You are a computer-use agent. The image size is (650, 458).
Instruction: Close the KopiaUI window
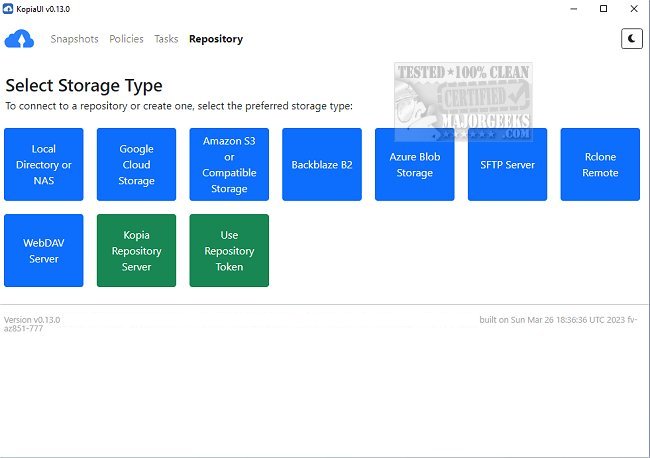(x=633, y=9)
